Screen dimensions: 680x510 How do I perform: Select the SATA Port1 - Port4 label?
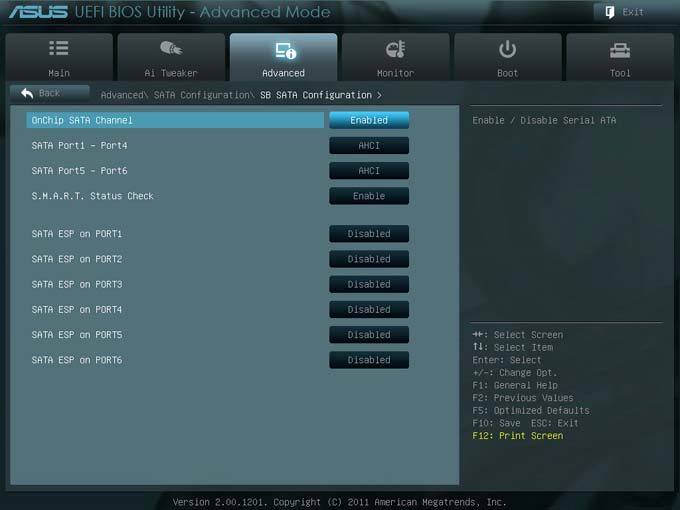(79, 146)
